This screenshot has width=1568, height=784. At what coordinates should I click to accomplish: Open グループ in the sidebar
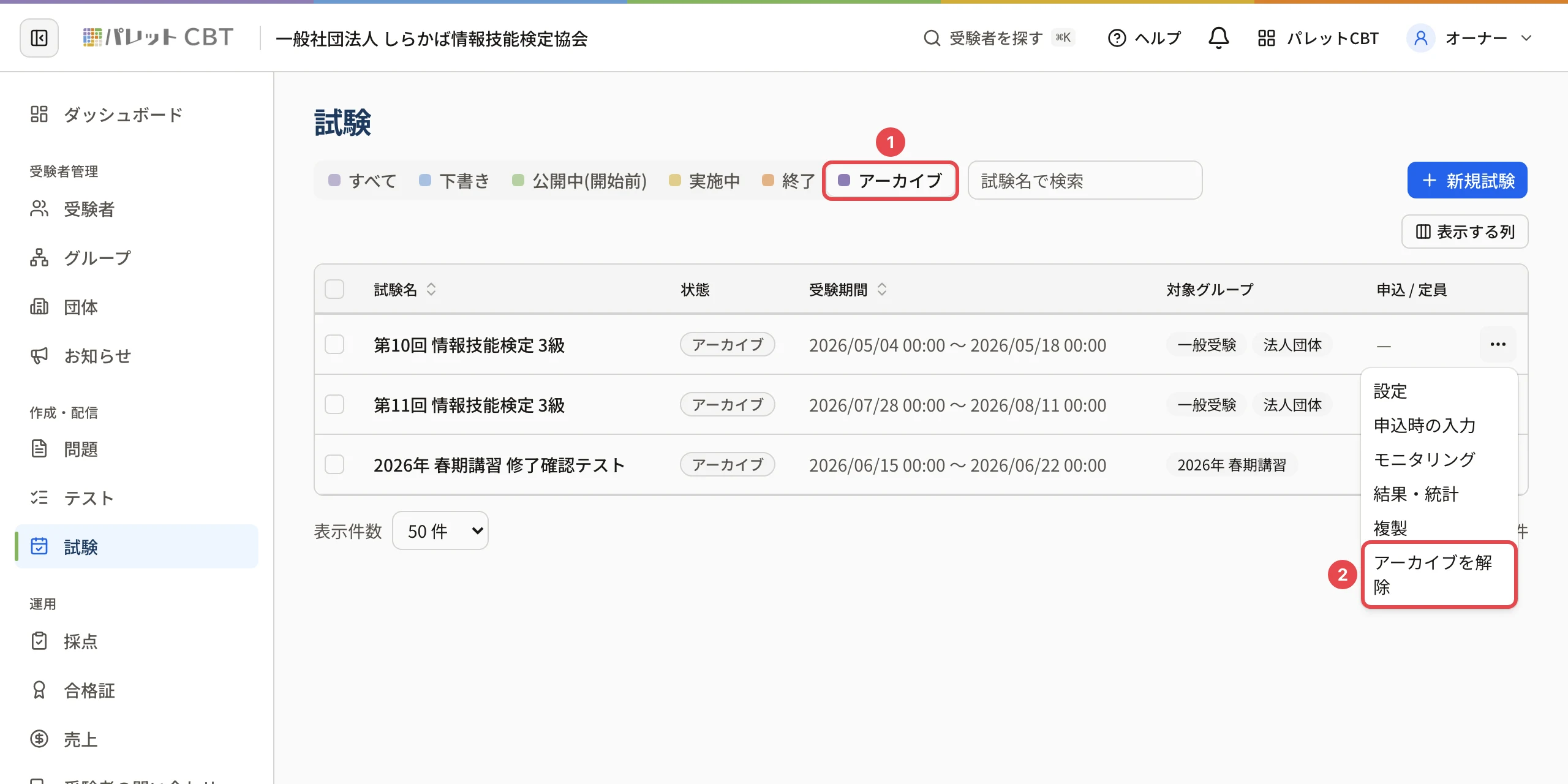pyautogui.click(x=136, y=258)
